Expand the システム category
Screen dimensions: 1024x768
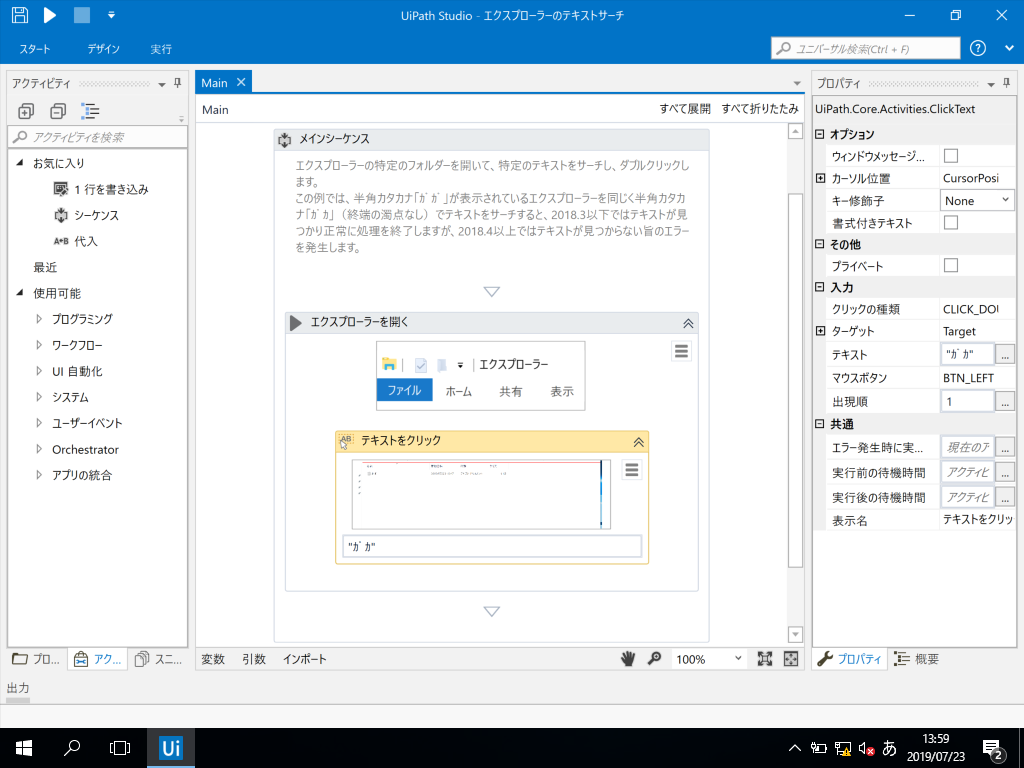click(x=39, y=397)
